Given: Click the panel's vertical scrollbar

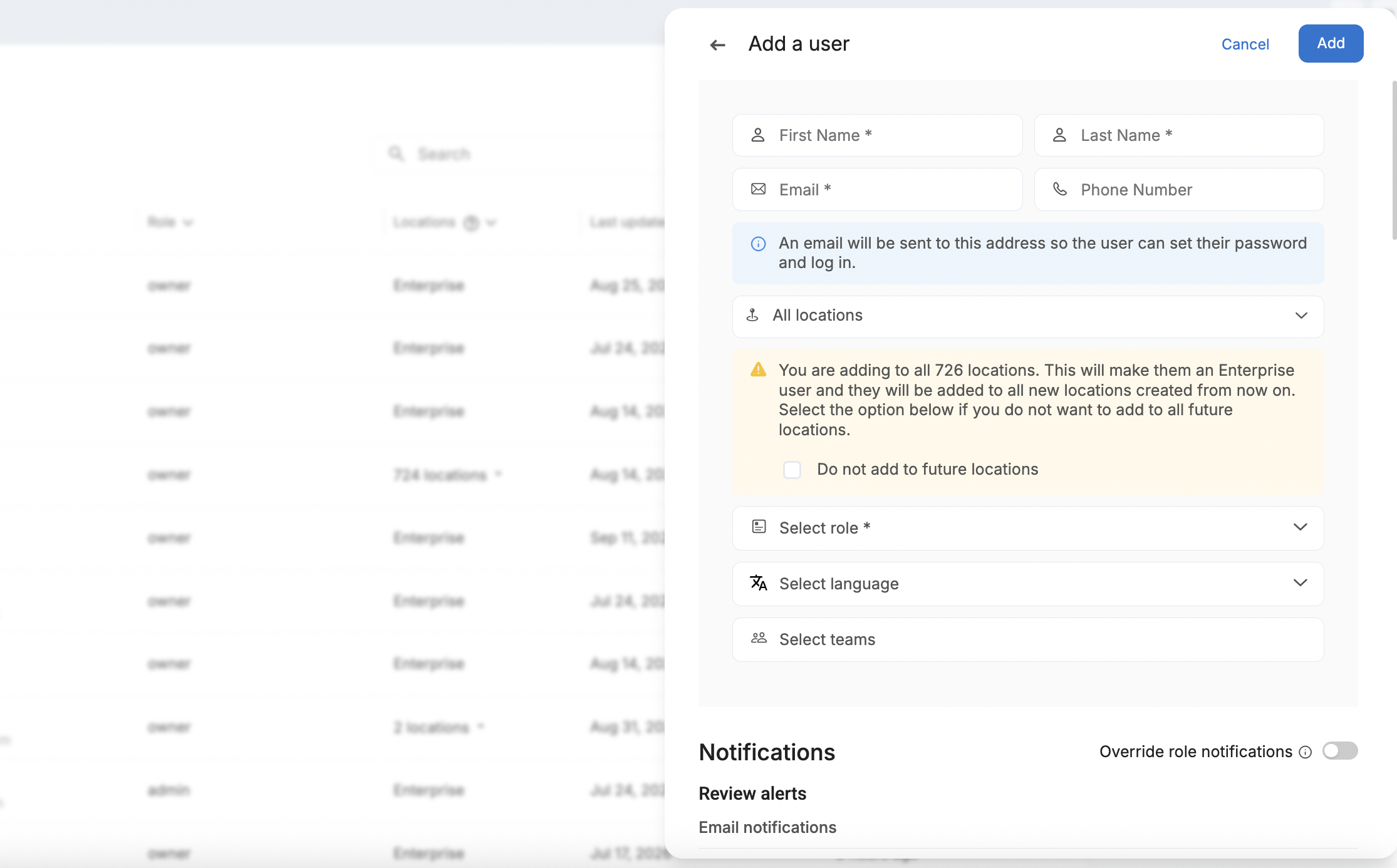Looking at the screenshot, I should pos(1394,160).
